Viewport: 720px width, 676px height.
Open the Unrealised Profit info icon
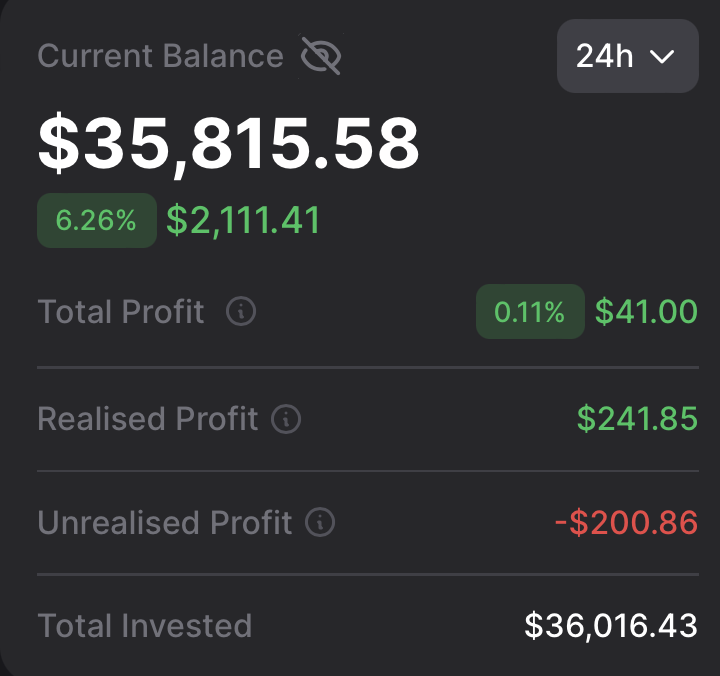pos(320,522)
